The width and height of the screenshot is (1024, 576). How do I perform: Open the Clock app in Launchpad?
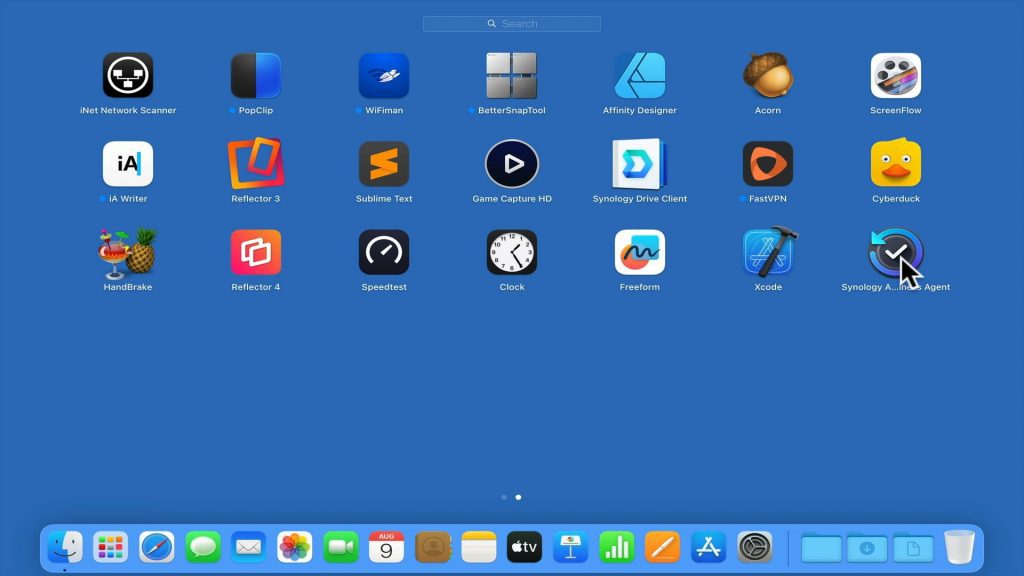pyautogui.click(x=512, y=252)
